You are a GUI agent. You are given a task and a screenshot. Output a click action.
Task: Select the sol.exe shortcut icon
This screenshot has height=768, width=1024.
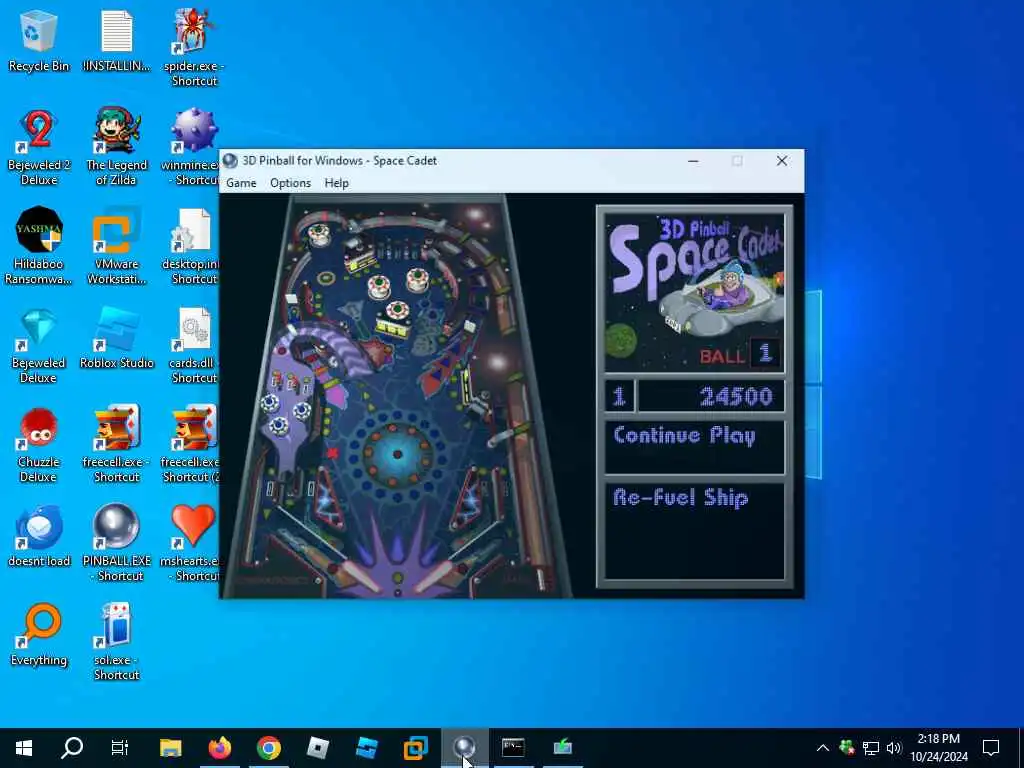coord(116,643)
